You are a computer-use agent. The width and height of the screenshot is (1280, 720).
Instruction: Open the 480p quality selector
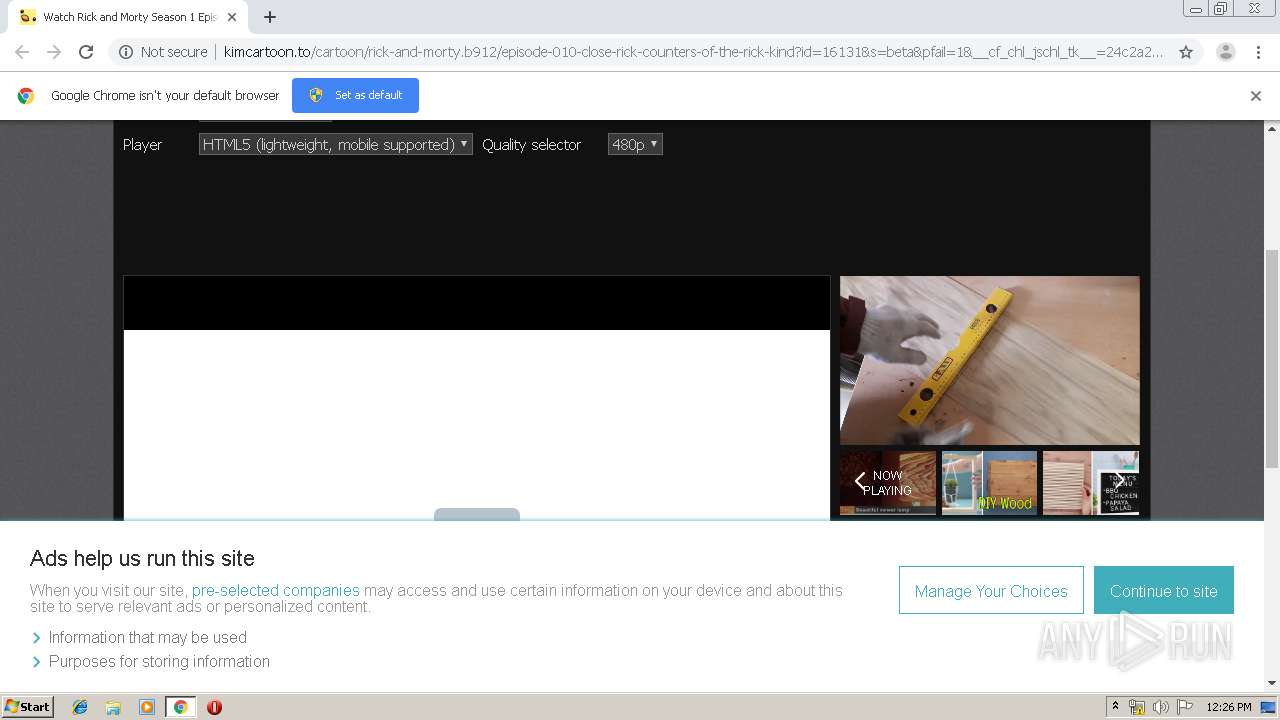point(635,144)
